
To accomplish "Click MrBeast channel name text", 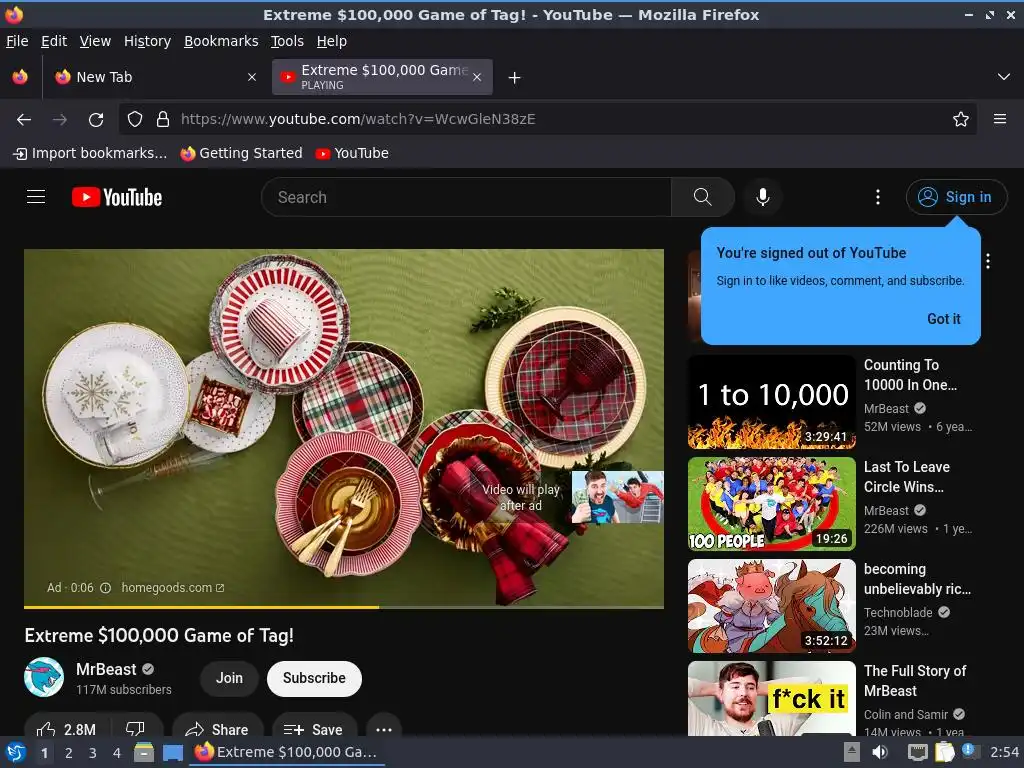I will tap(106, 669).
